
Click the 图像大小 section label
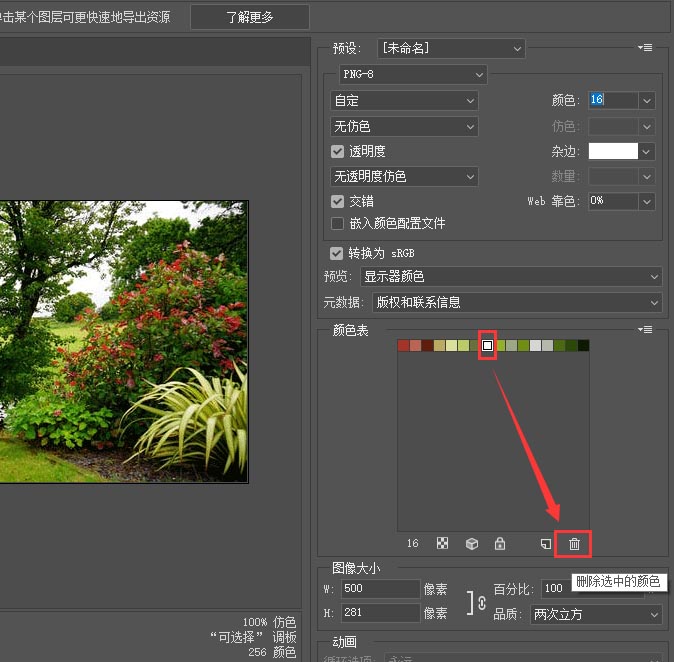356,568
